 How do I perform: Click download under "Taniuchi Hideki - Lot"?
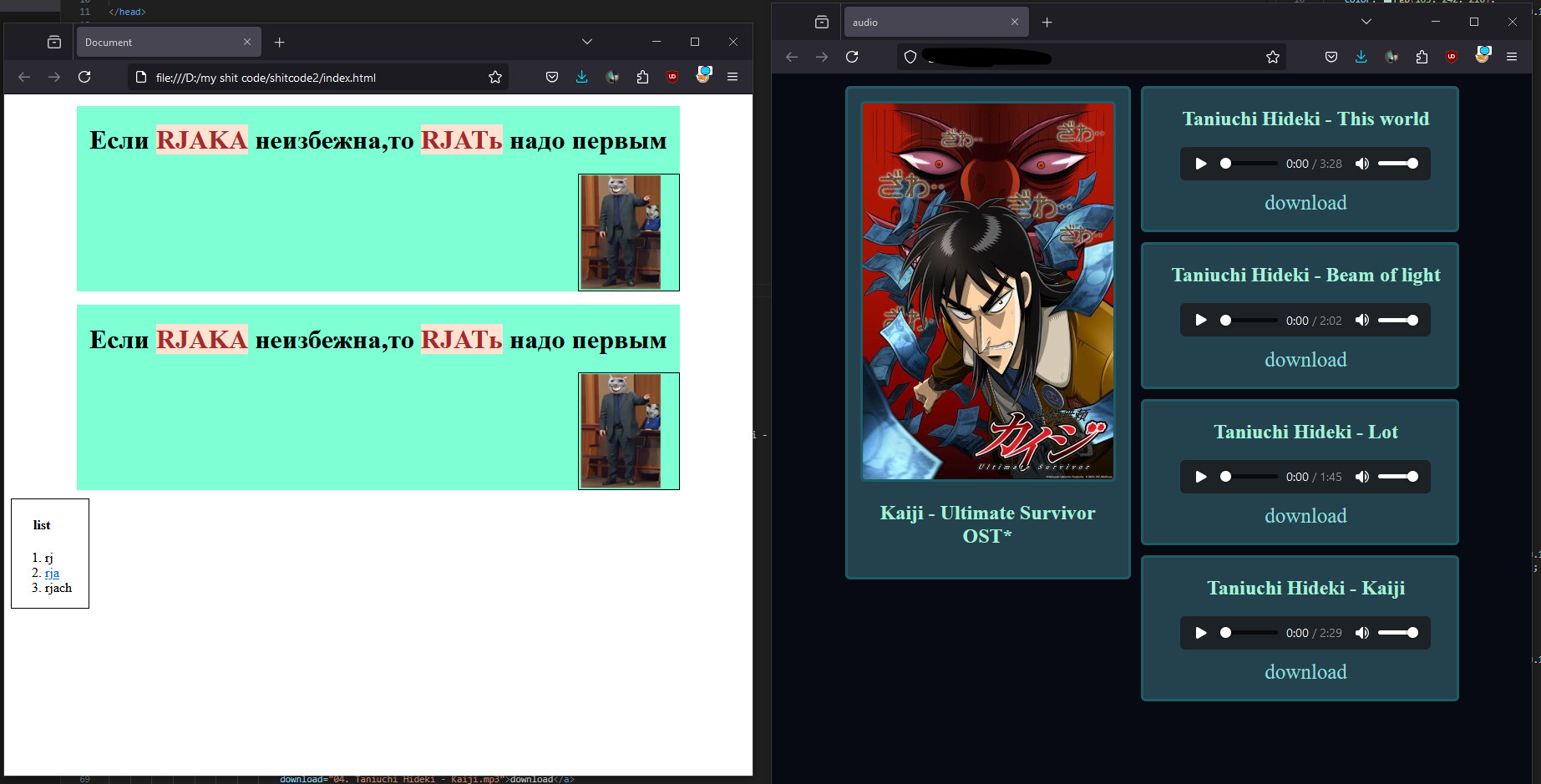coord(1305,516)
